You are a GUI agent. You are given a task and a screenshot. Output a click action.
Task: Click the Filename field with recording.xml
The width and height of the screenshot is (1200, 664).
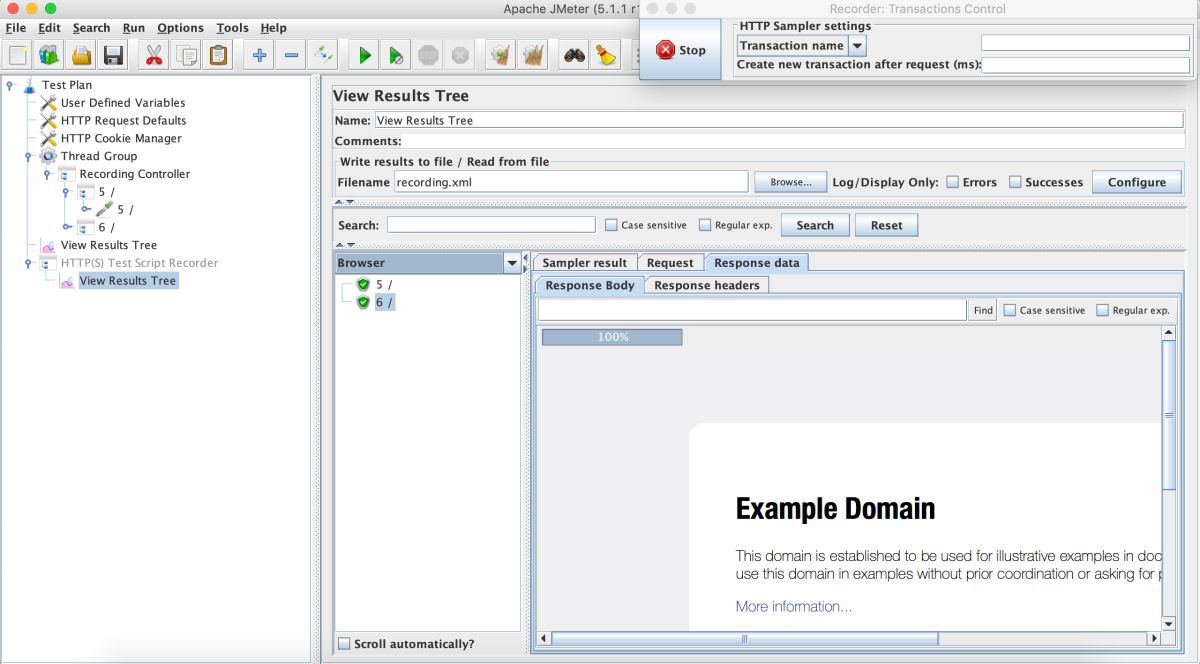tap(571, 182)
